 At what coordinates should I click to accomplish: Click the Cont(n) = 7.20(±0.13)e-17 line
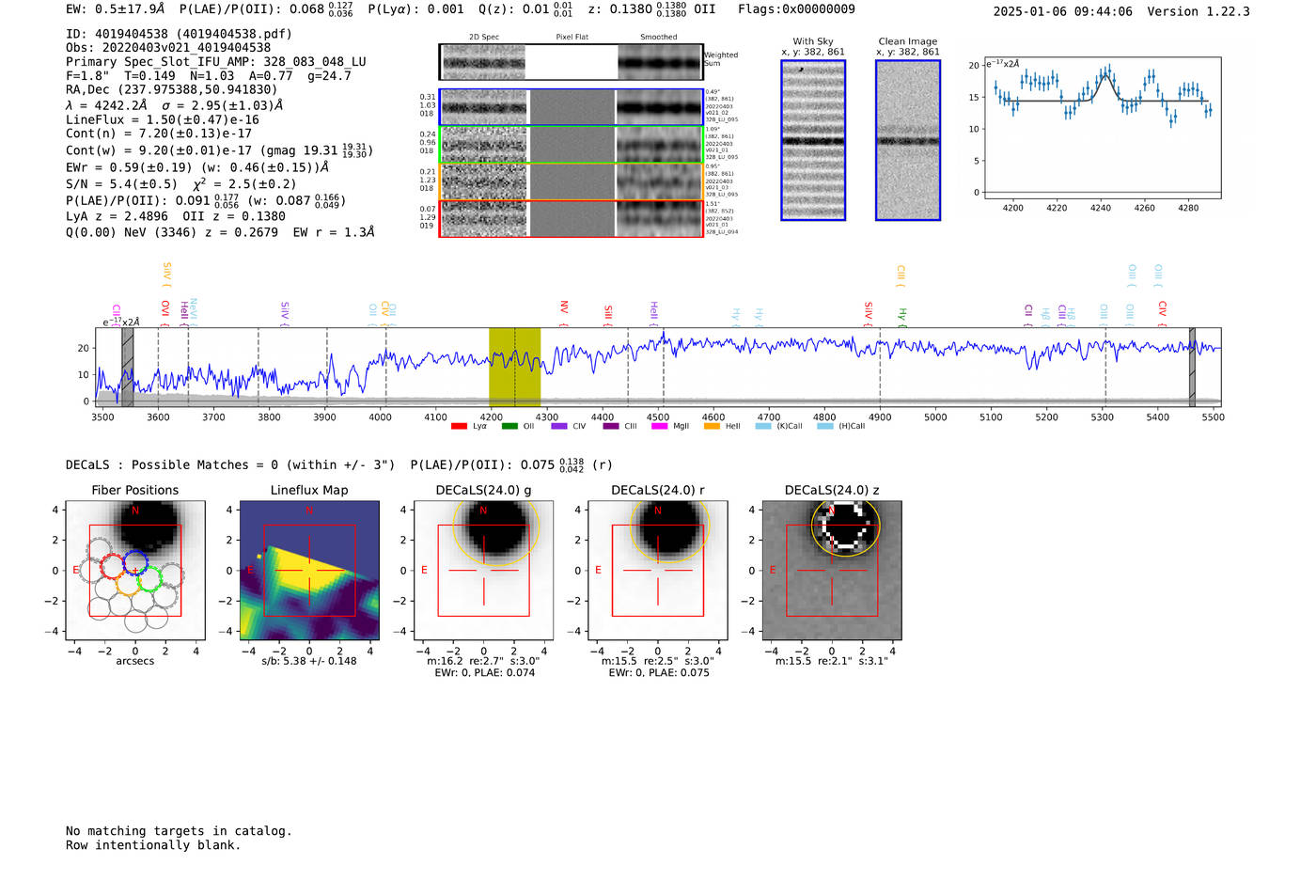coord(159,134)
